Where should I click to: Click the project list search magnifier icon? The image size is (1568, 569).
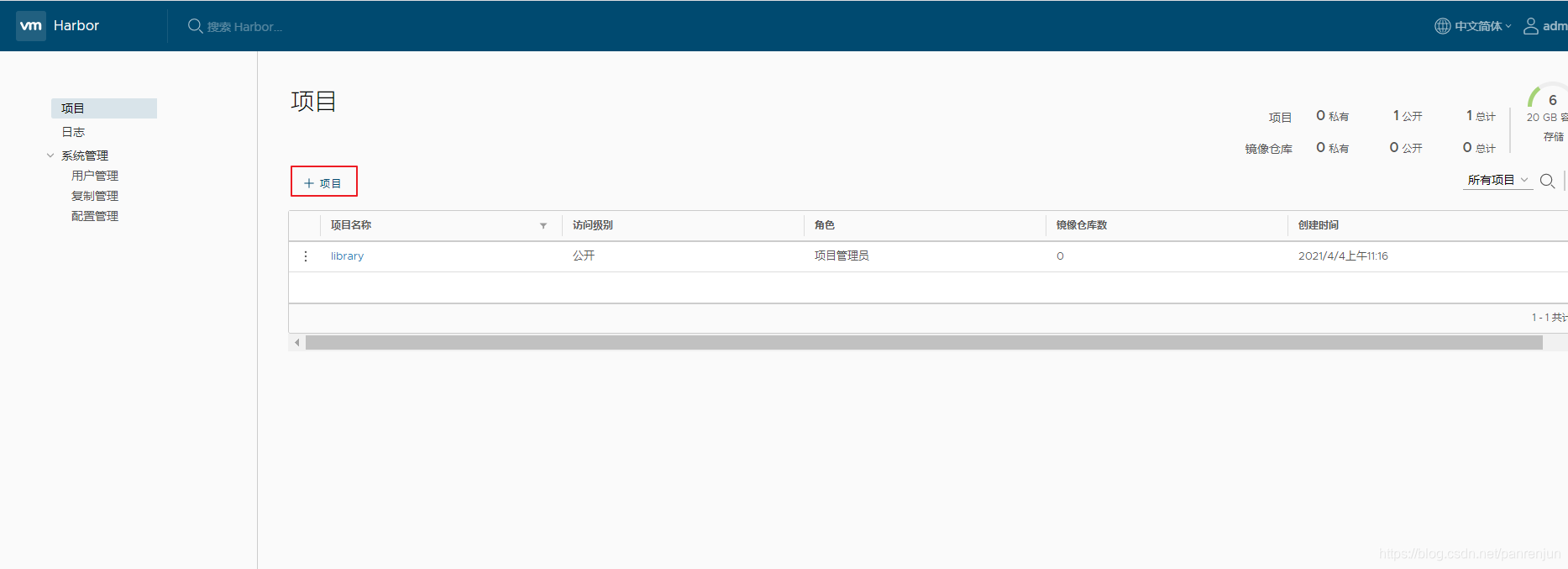[x=1547, y=181]
